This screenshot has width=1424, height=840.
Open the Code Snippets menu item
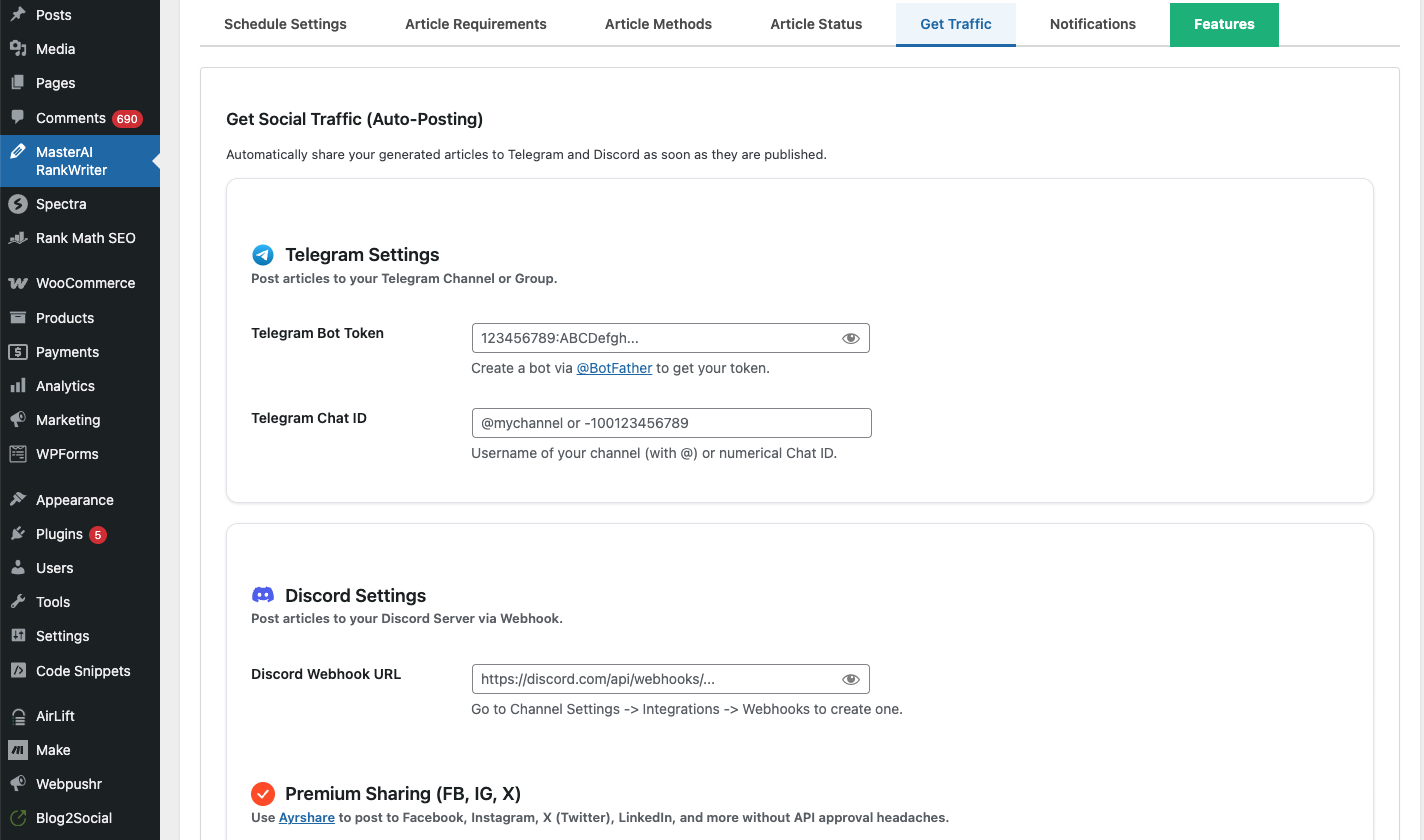click(80, 671)
